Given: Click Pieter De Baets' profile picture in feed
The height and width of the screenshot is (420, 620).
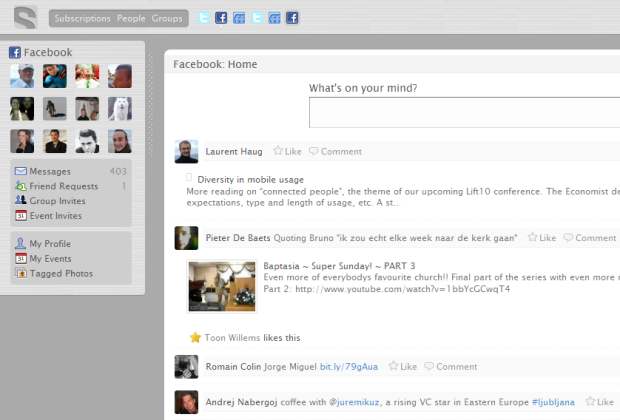Looking at the screenshot, I should 186,238.
